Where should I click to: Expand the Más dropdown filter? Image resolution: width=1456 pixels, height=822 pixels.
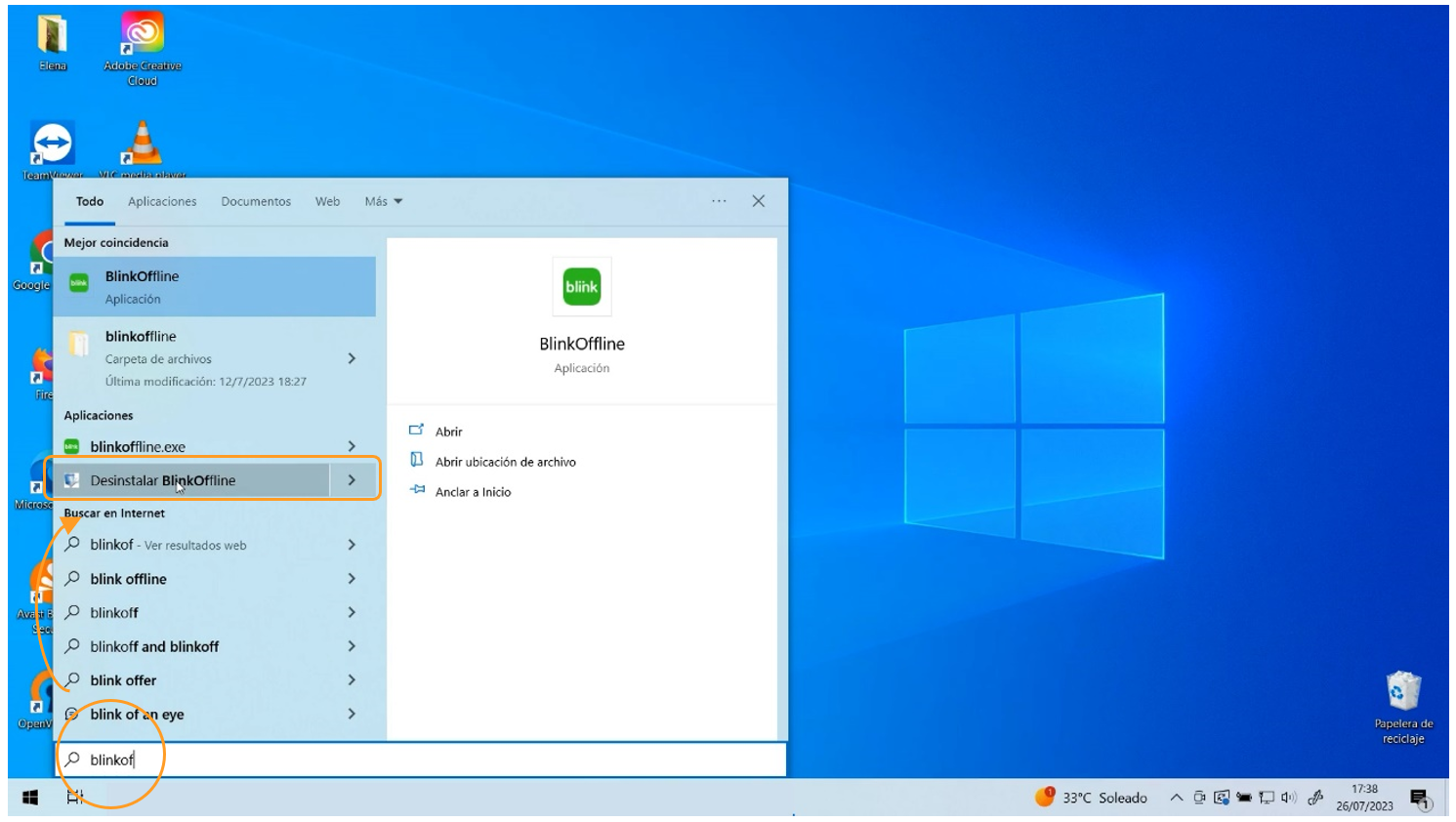click(383, 202)
